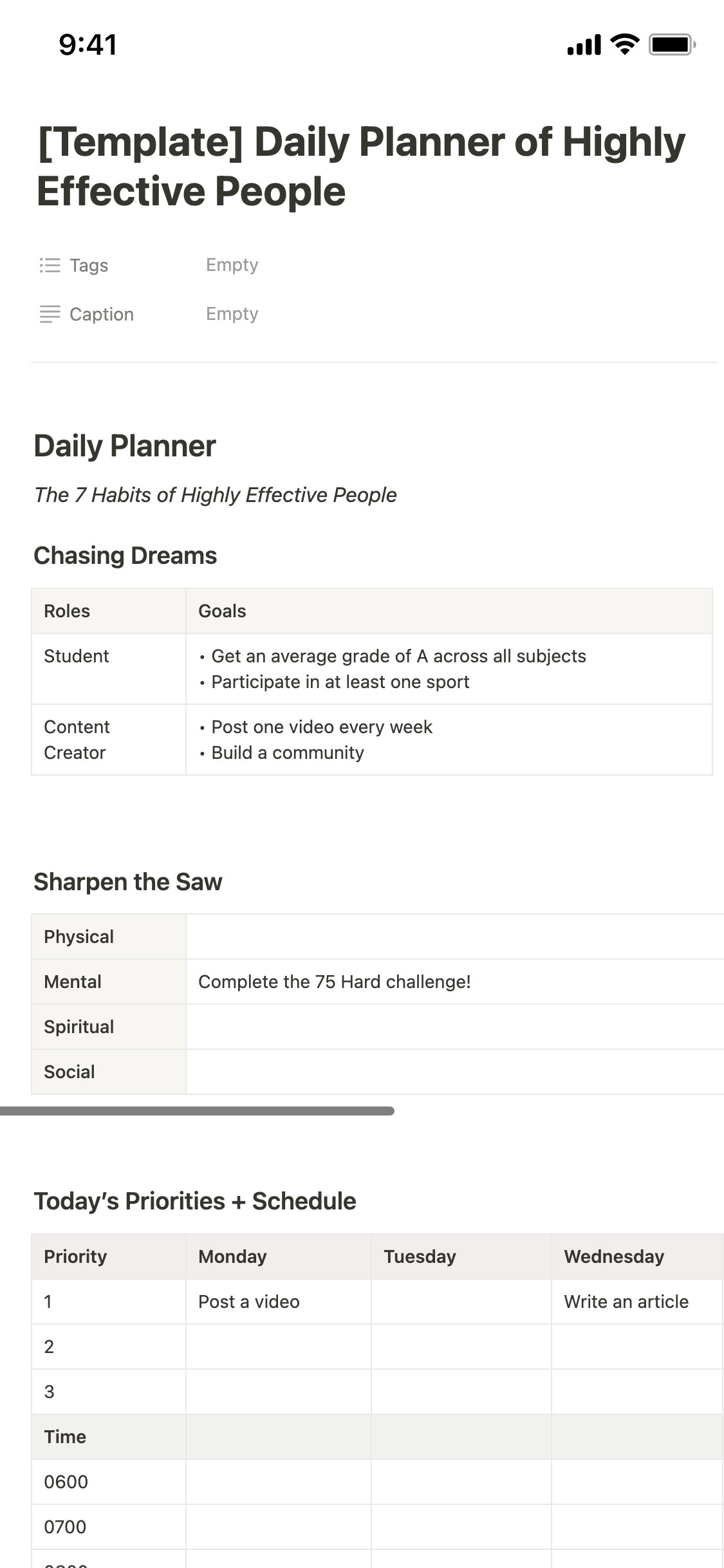Tap the battery status icon
Screen dimensions: 724x1568
point(671,44)
